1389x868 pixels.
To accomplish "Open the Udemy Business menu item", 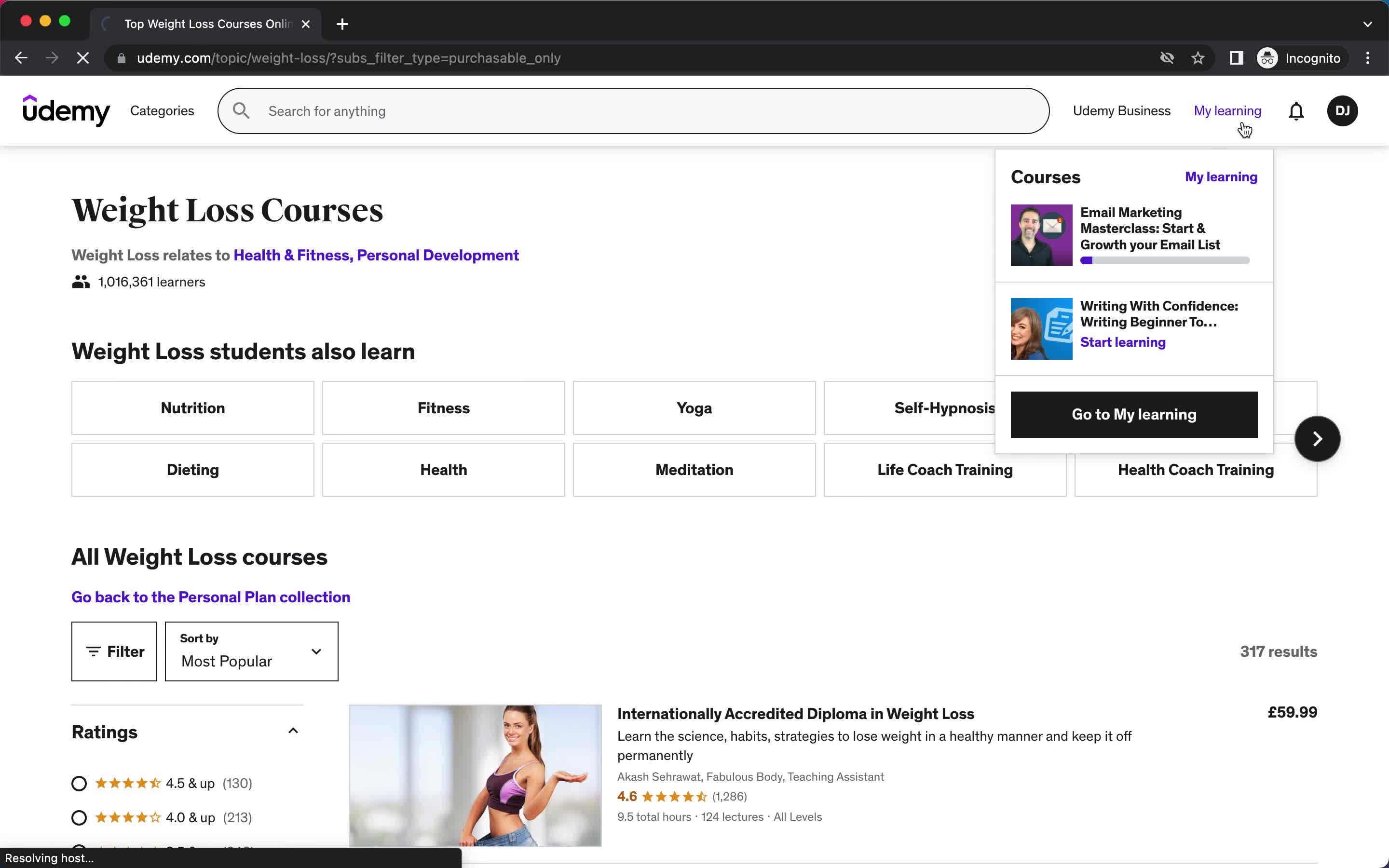I will (x=1120, y=110).
